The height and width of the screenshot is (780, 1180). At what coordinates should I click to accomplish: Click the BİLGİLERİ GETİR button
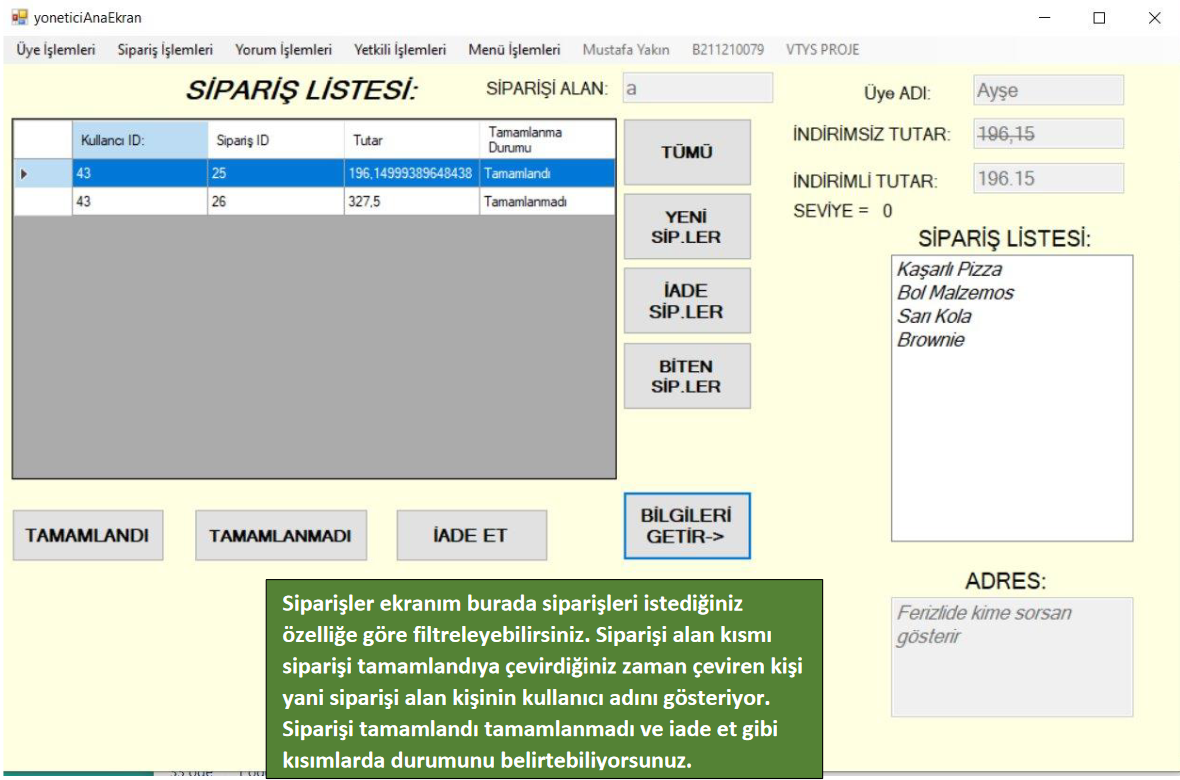(687, 526)
